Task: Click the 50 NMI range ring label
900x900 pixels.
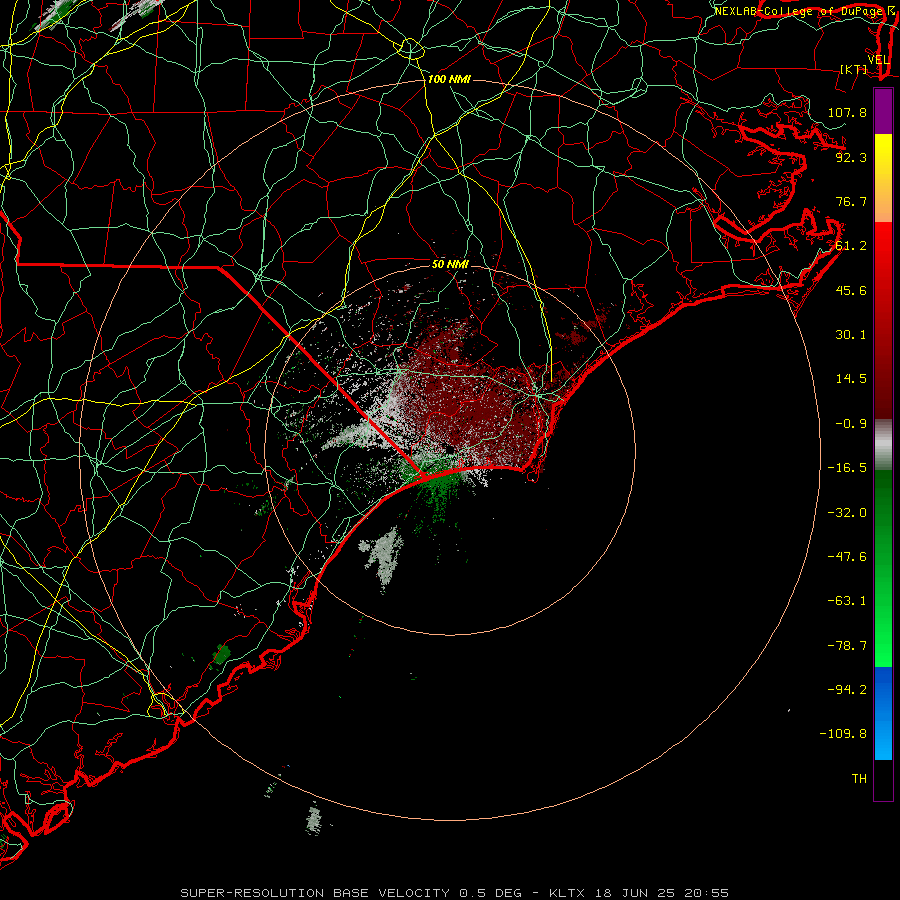Action: tap(450, 264)
